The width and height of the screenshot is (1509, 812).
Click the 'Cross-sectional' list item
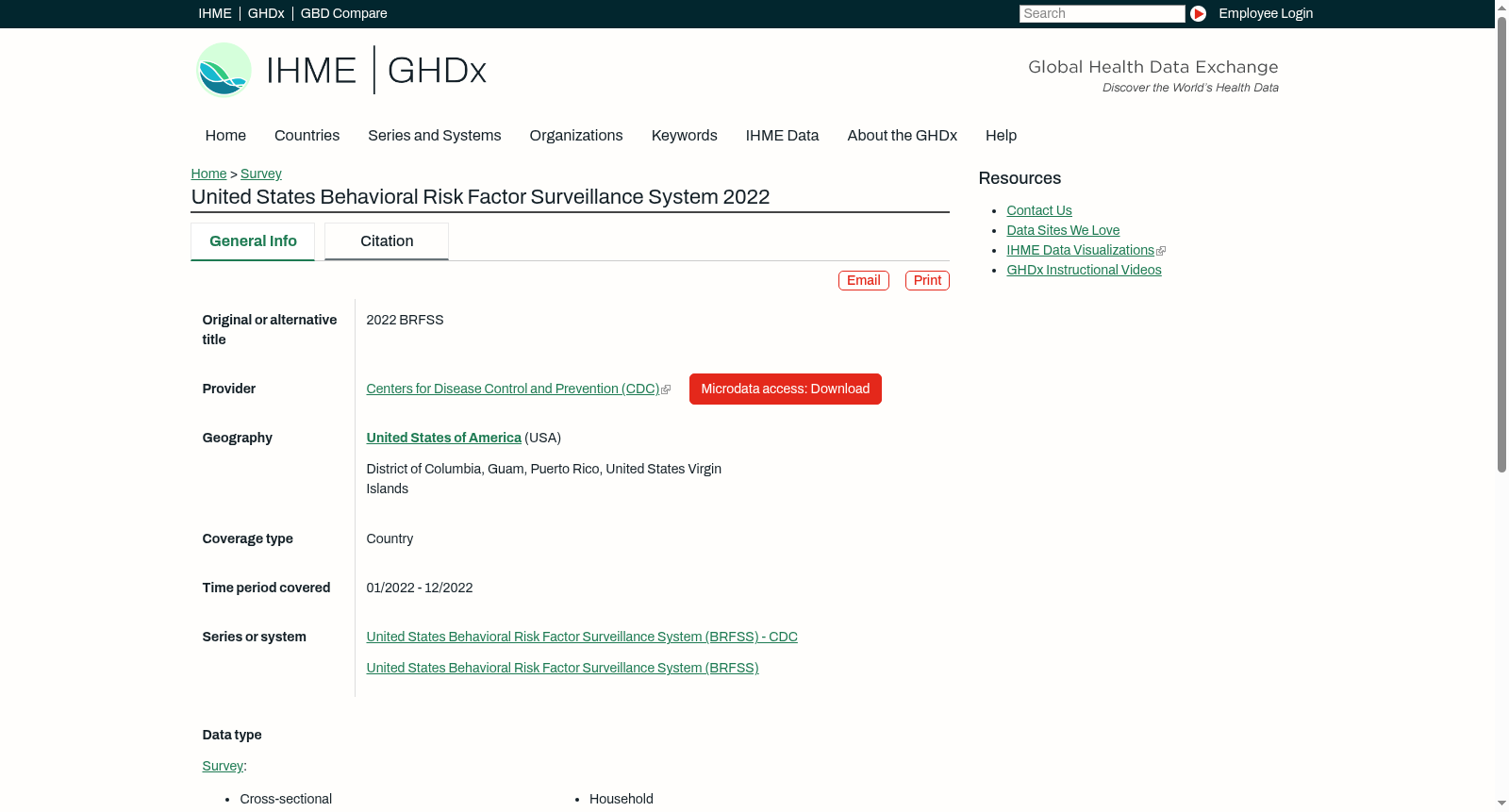click(x=286, y=799)
